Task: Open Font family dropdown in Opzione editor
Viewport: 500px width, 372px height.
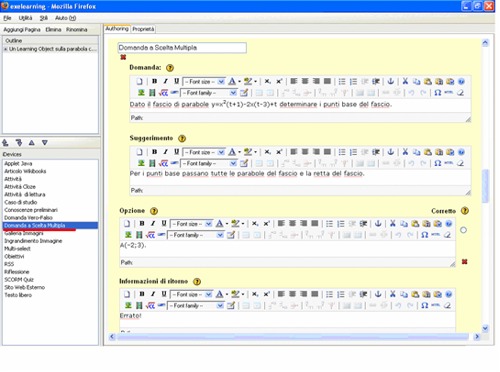Action: point(196,235)
